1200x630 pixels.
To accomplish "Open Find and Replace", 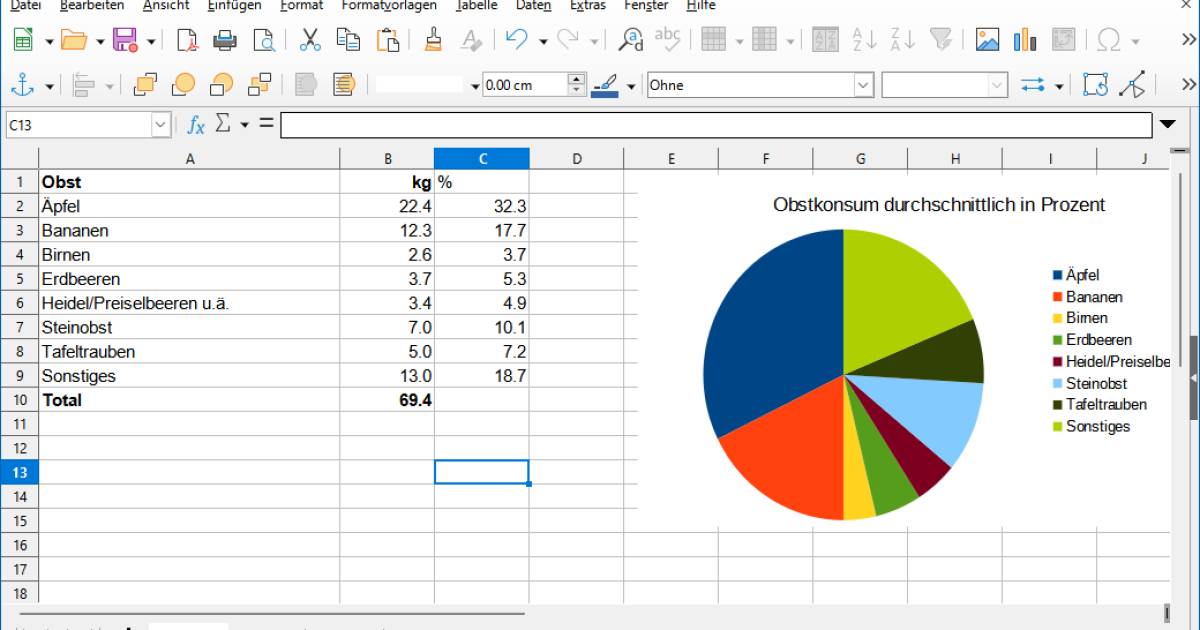I will 631,40.
